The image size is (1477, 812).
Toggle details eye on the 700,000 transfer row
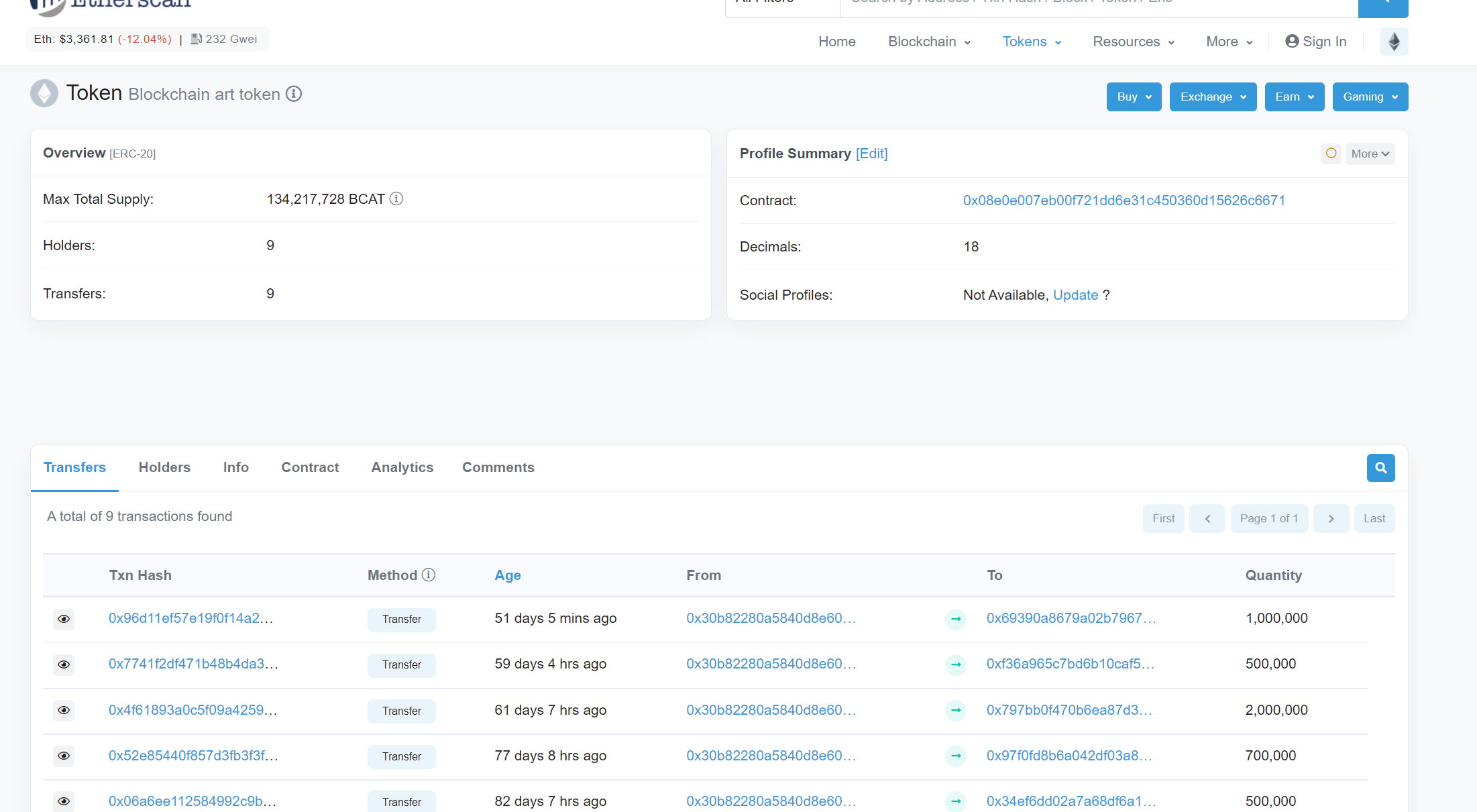63,756
